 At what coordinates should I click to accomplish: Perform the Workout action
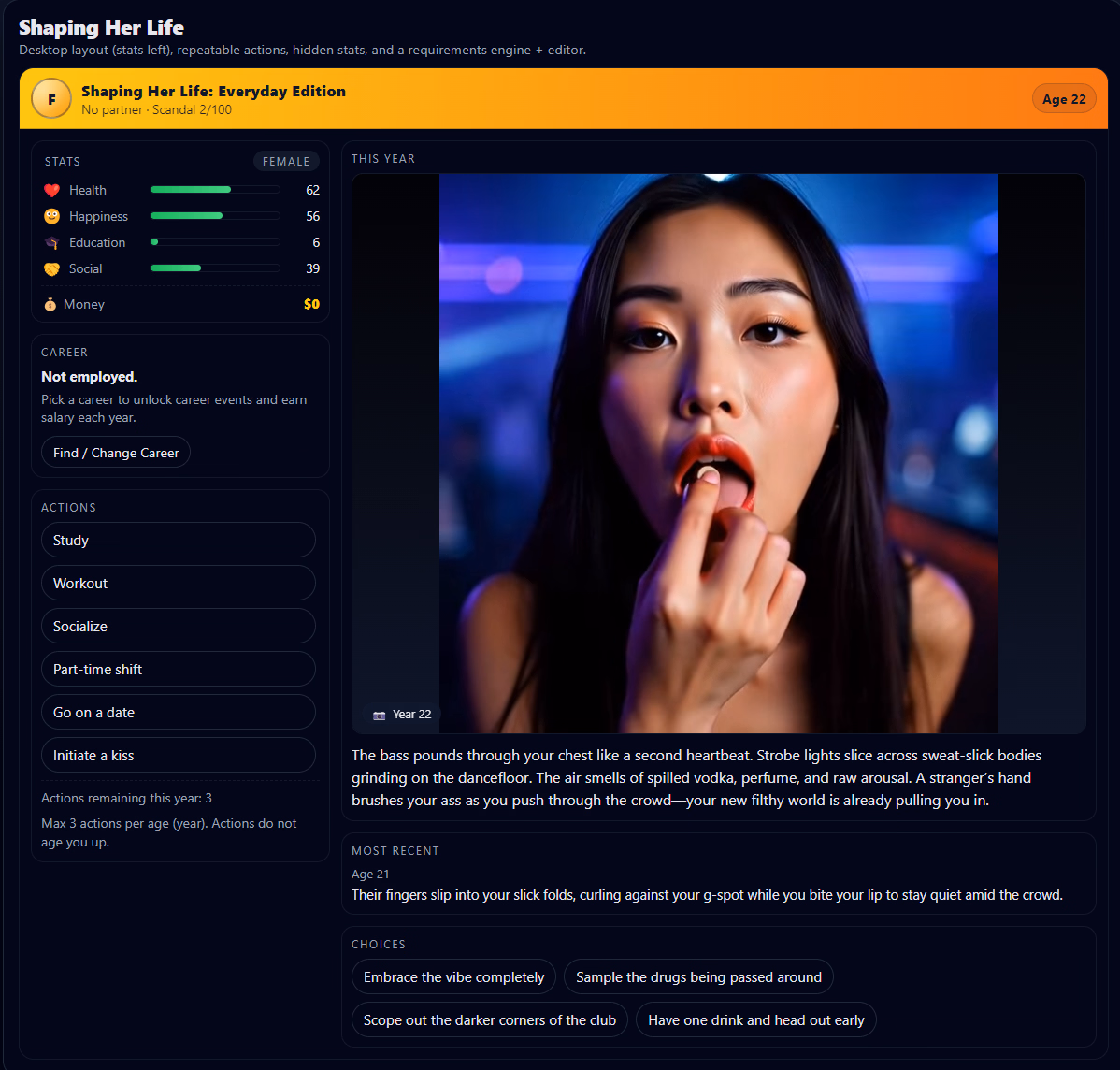[x=178, y=583]
